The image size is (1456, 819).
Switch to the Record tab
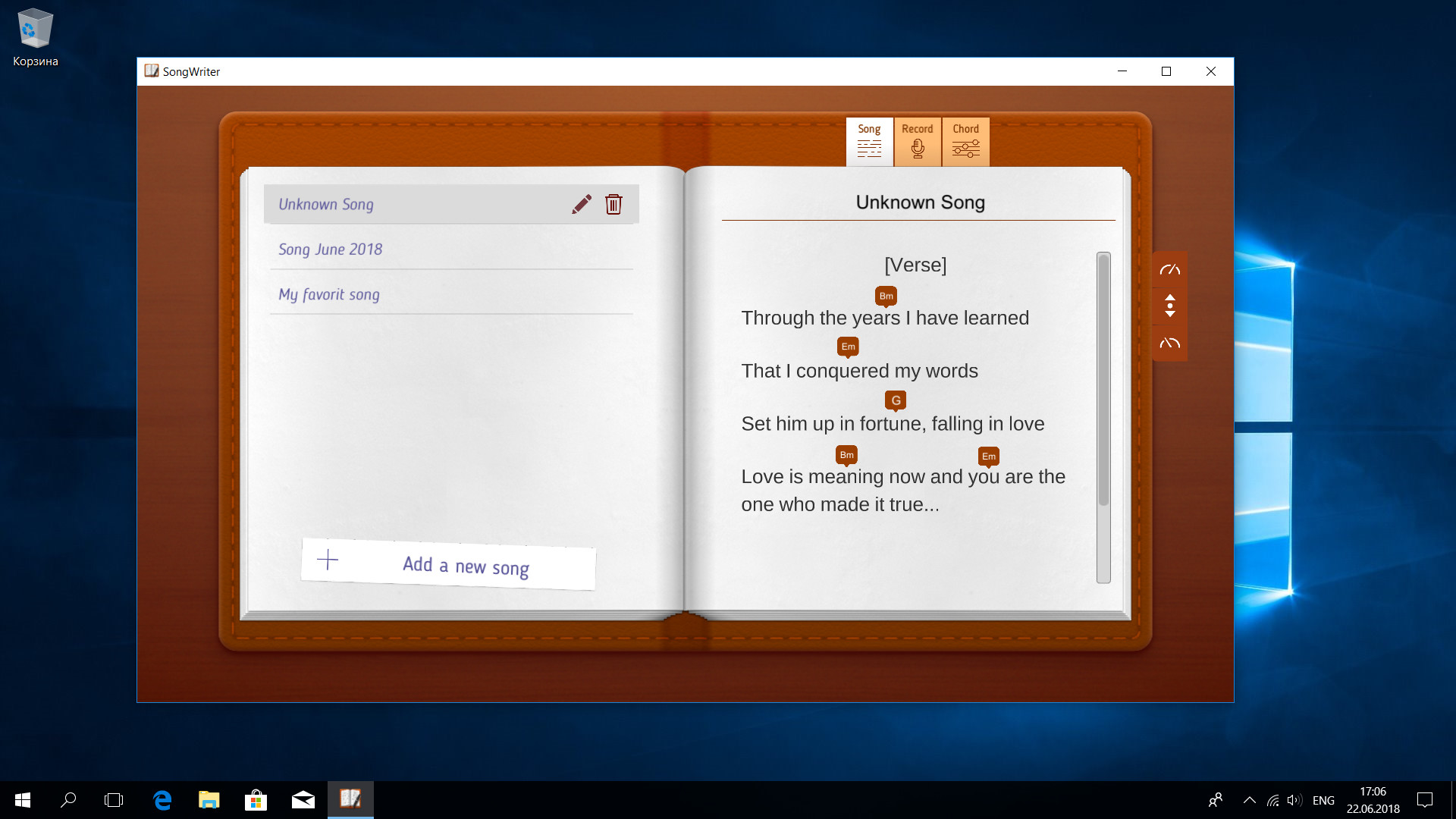pos(916,140)
